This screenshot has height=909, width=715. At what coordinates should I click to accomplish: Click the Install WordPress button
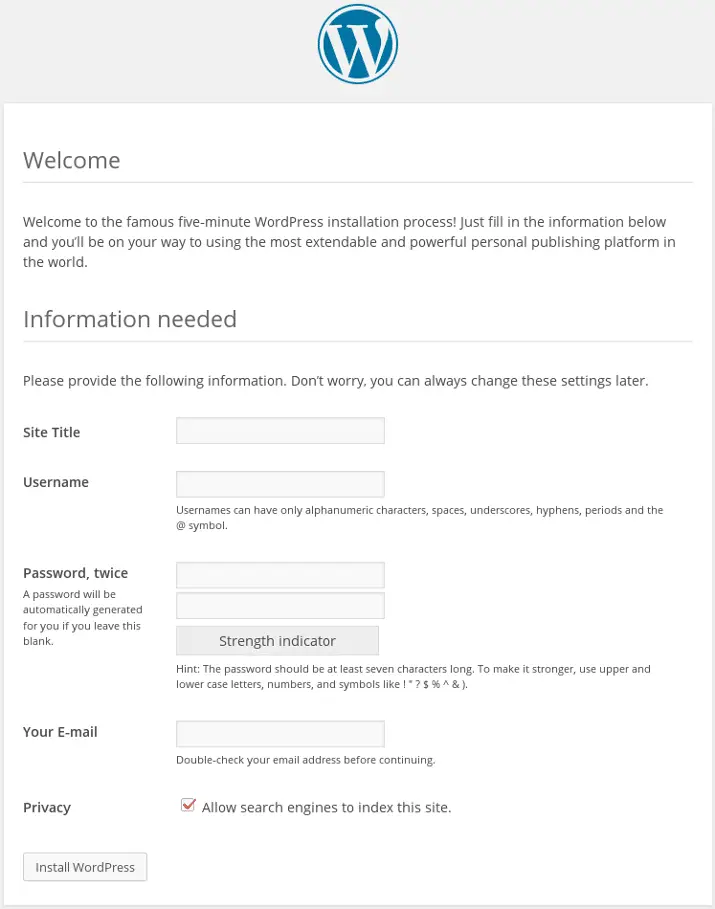(85, 867)
